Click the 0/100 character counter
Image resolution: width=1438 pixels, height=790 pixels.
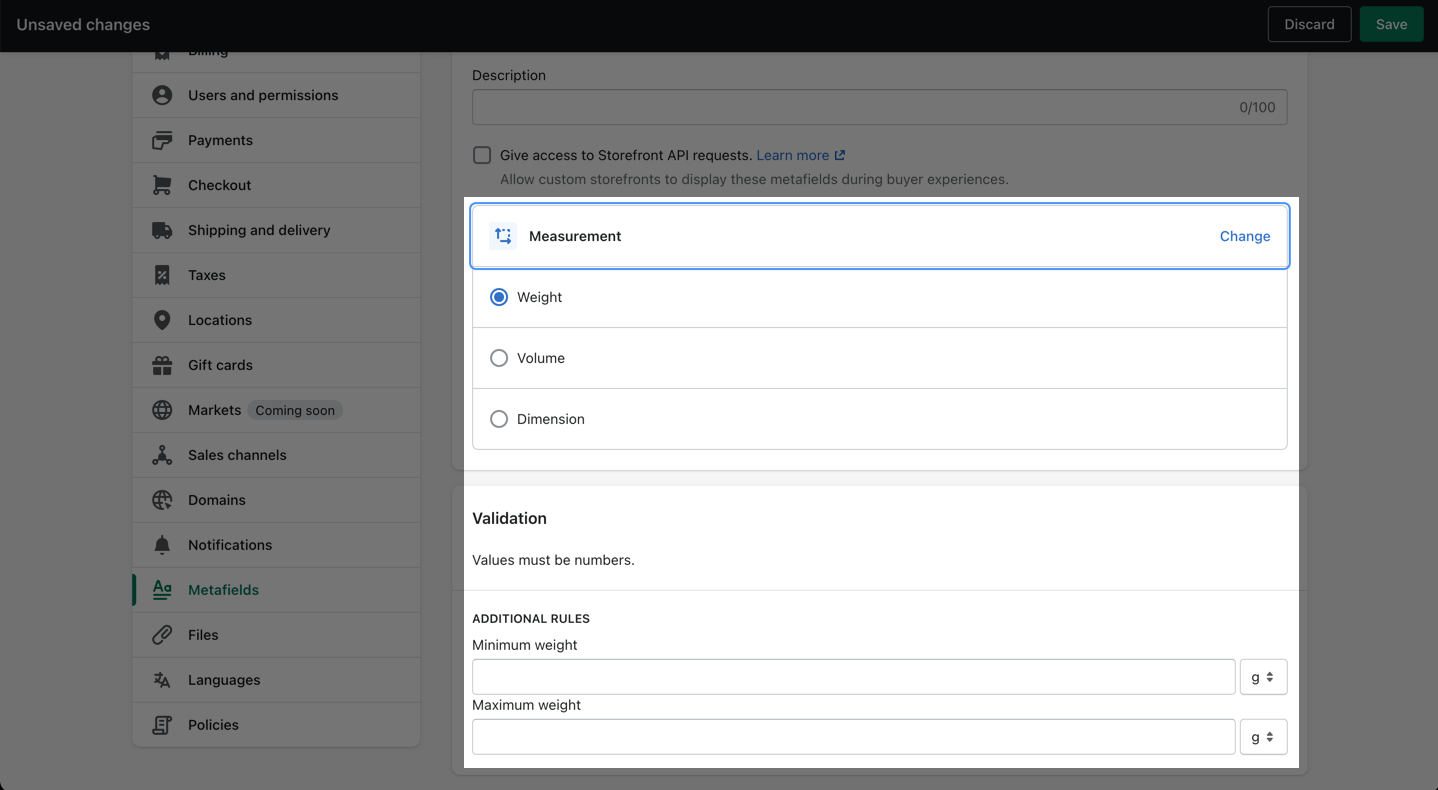point(1257,107)
